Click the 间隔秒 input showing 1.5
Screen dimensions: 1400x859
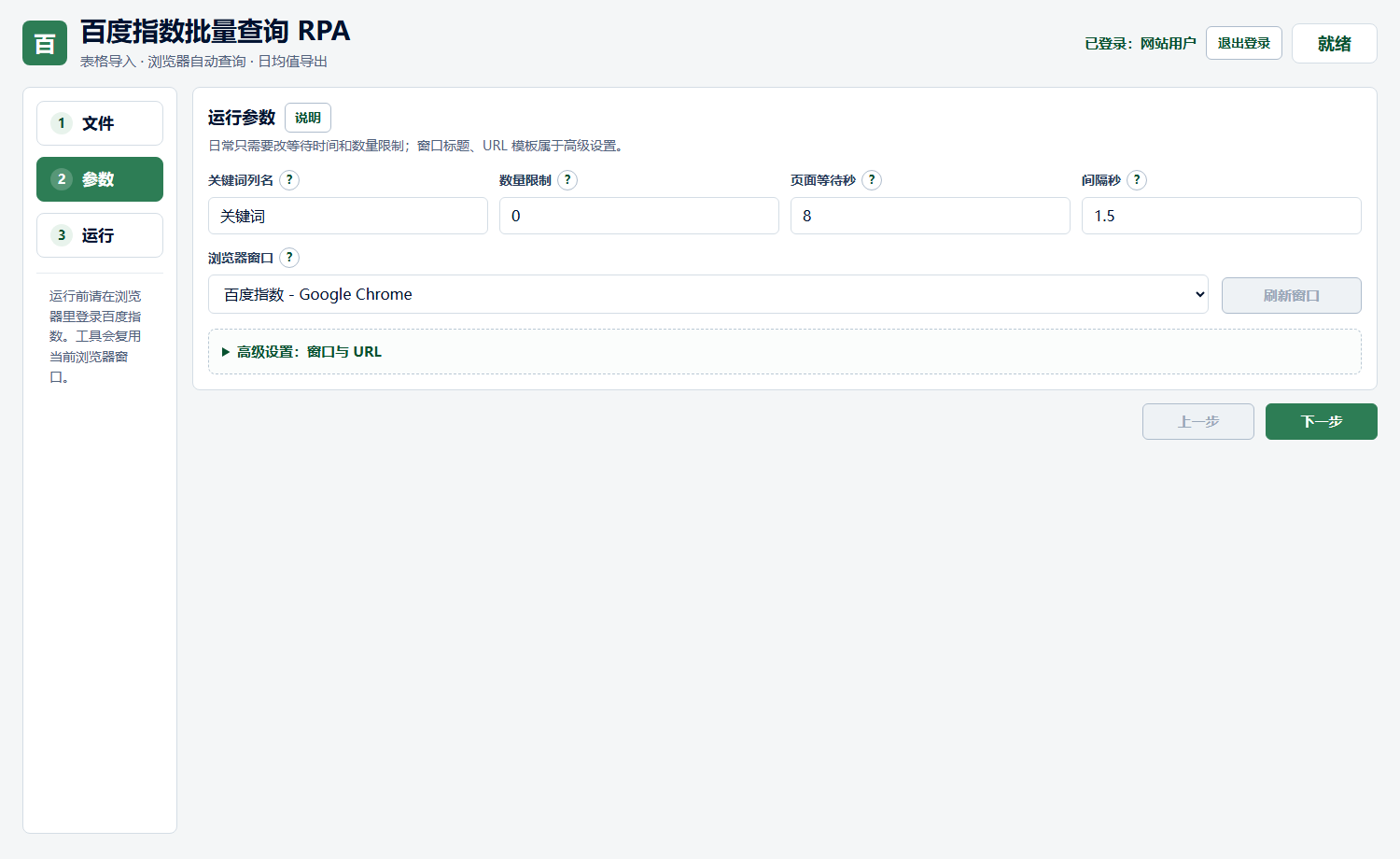[x=1222, y=216]
